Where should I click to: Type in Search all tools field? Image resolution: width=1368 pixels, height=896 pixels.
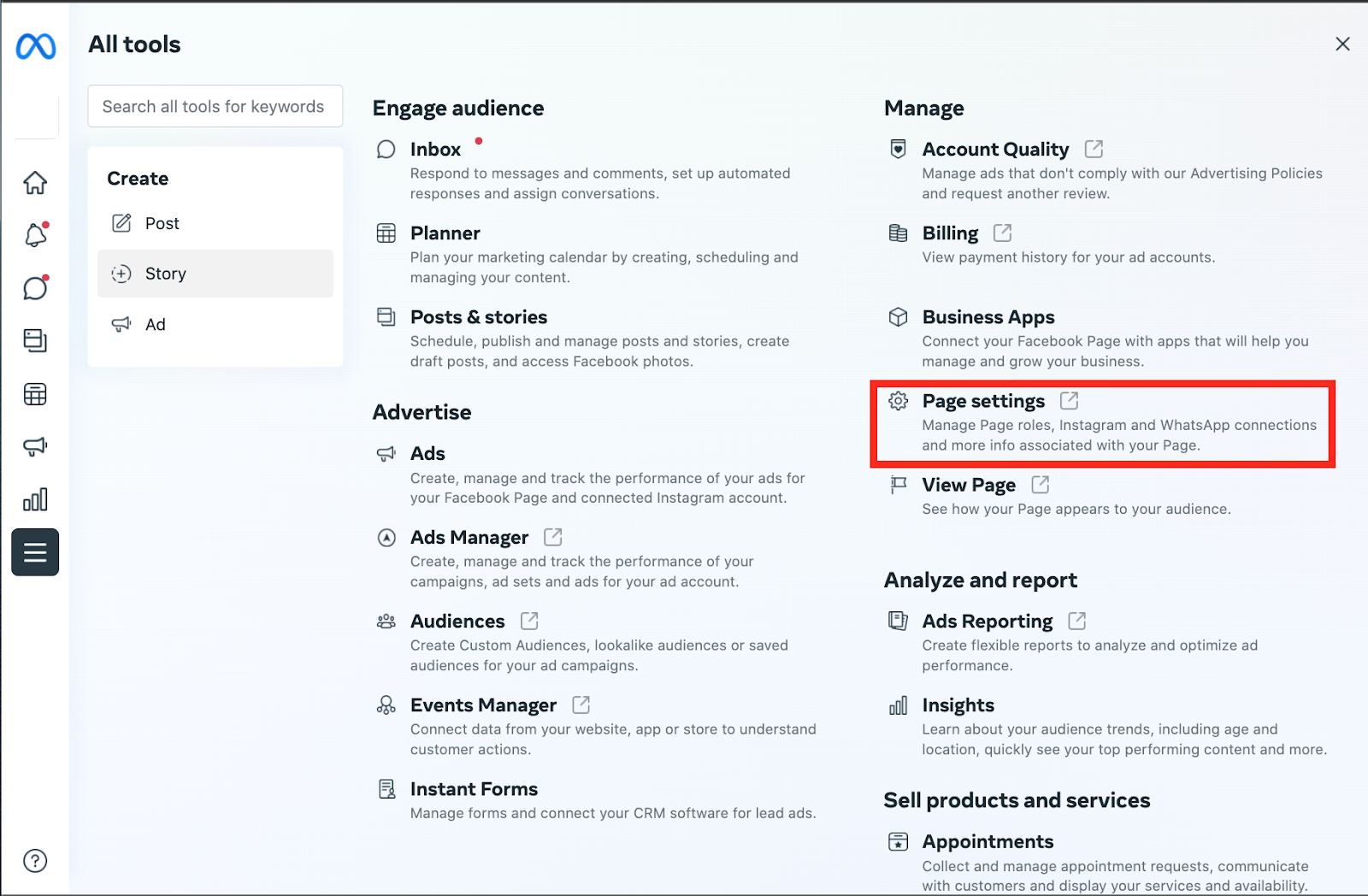(x=215, y=107)
